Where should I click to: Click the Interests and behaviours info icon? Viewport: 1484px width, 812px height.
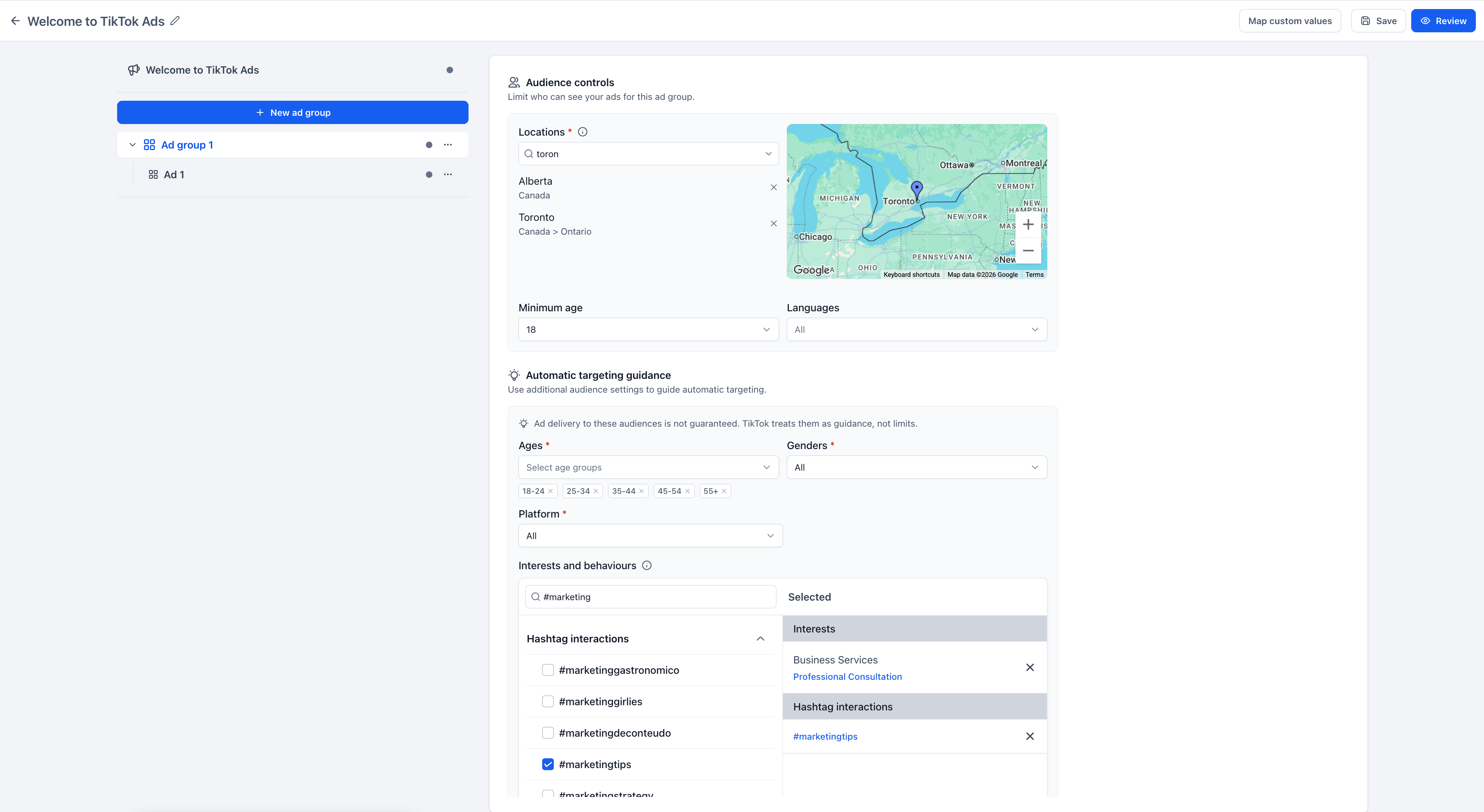[647, 566]
